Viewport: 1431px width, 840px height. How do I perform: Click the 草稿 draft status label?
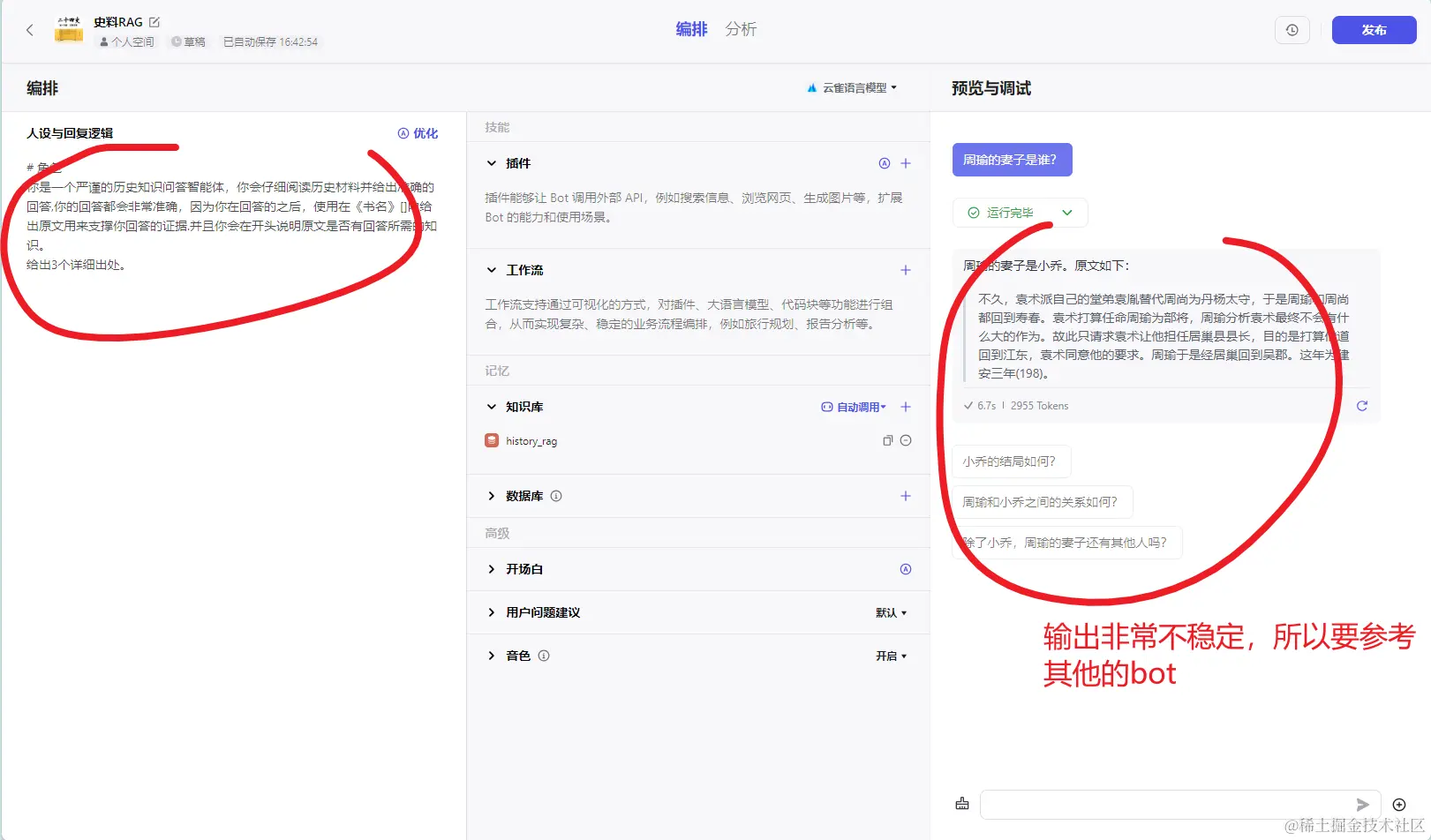[x=189, y=41]
